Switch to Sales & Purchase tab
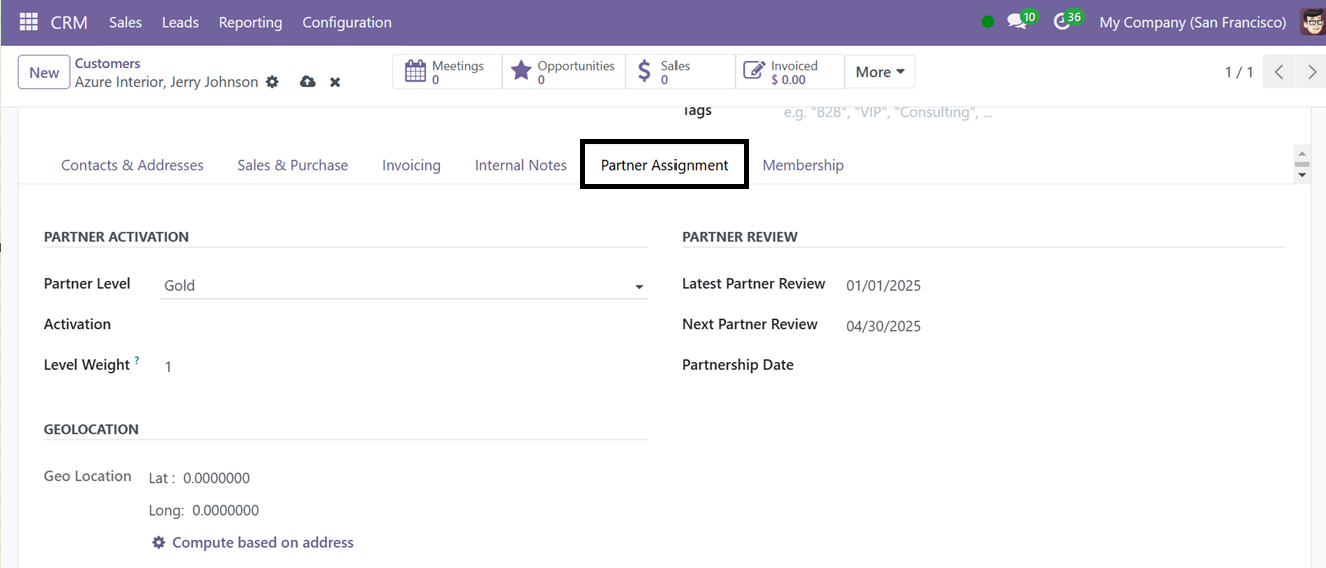The height and width of the screenshot is (568, 1326). click(x=293, y=165)
